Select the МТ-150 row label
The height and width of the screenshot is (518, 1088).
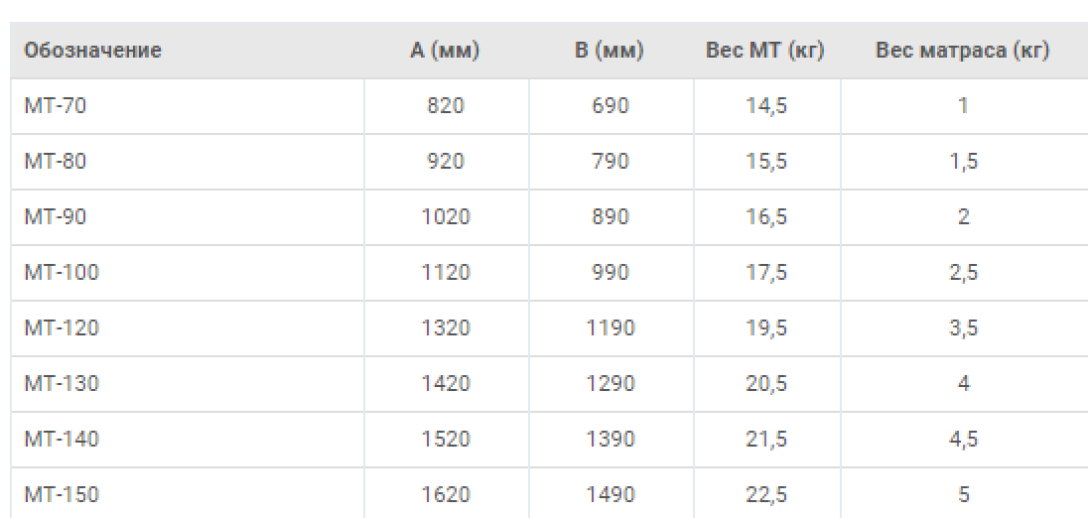coord(61,494)
